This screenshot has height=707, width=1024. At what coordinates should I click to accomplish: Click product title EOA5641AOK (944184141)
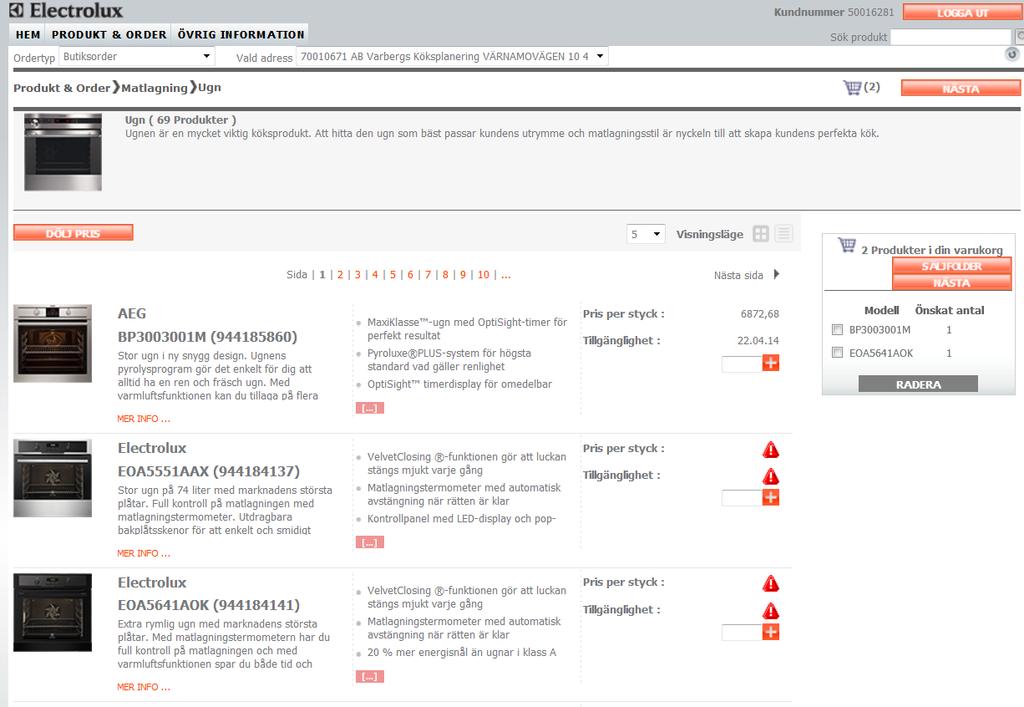click(208, 605)
